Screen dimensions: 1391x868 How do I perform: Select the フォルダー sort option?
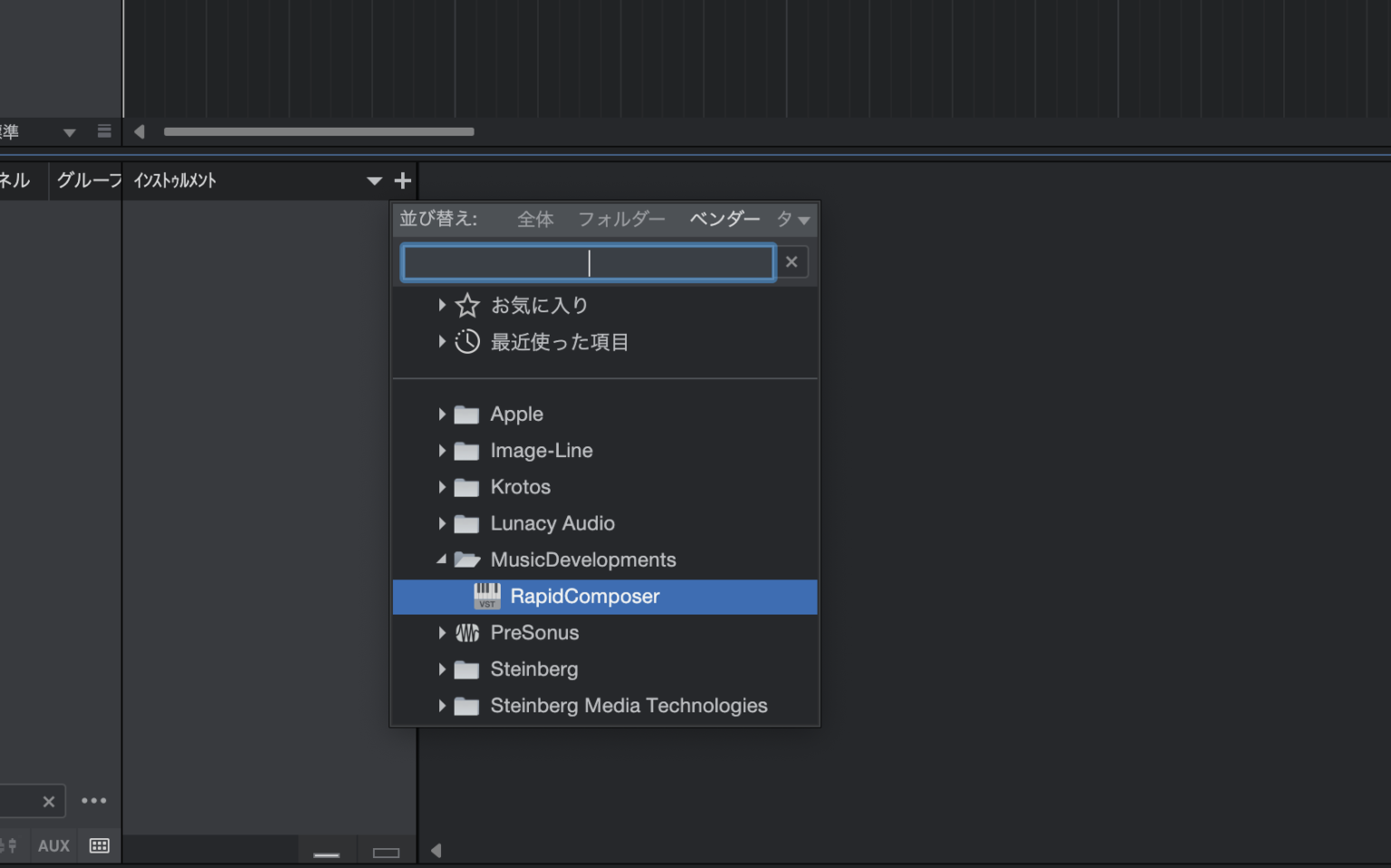(x=621, y=219)
